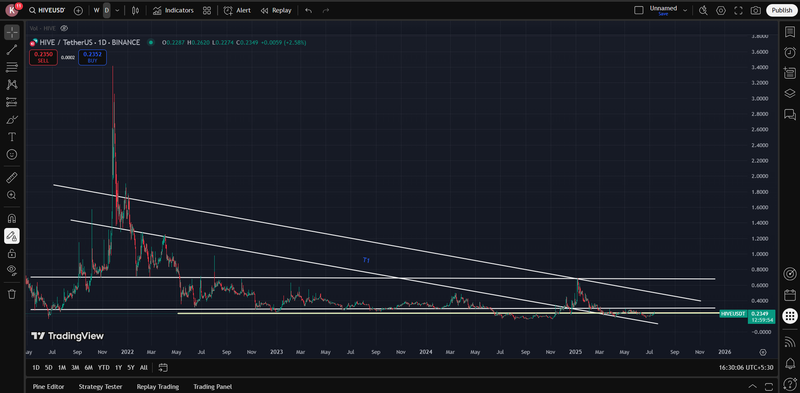Open the Trading Panel tab
The image size is (800, 393).
212,387
